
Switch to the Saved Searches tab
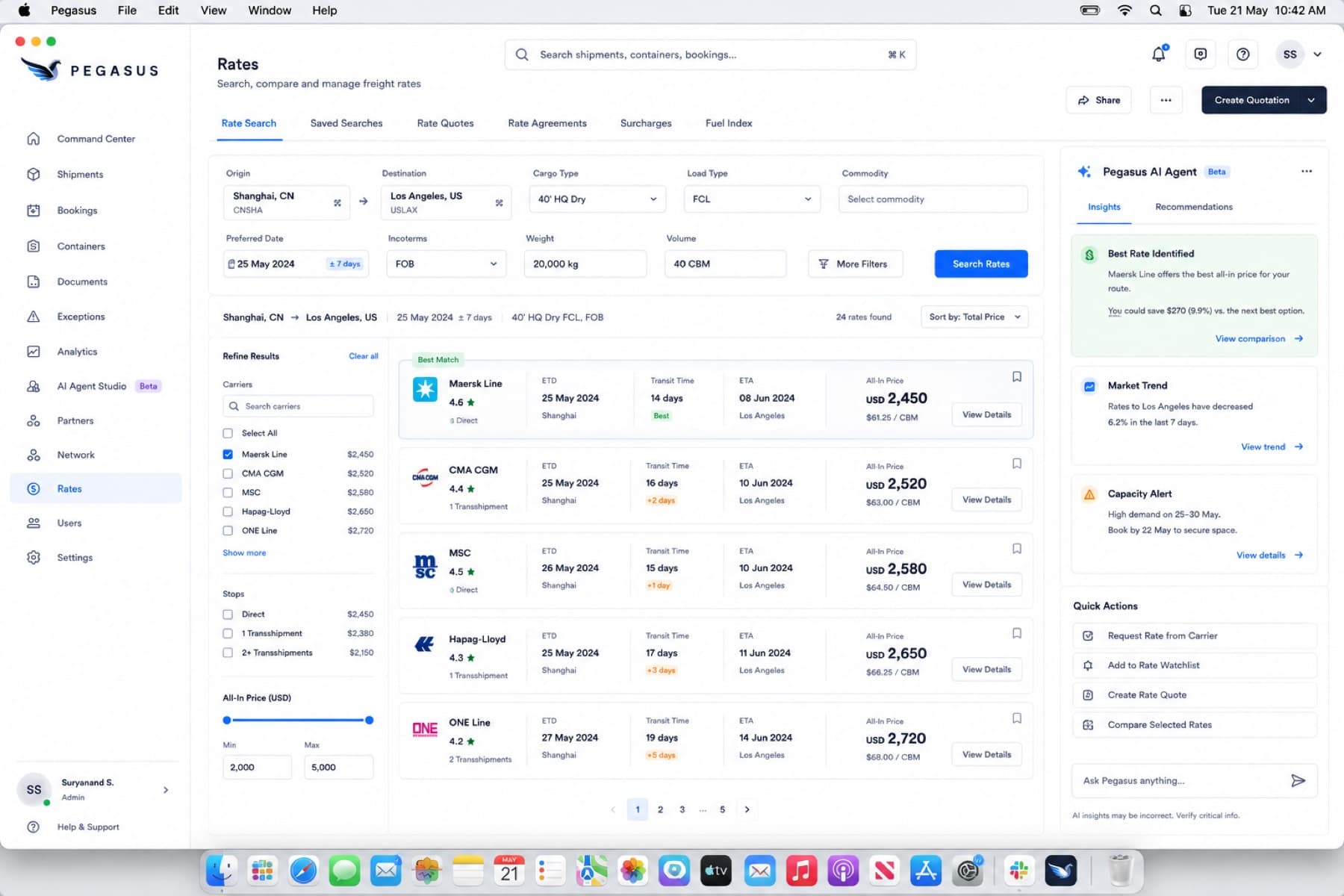(346, 123)
